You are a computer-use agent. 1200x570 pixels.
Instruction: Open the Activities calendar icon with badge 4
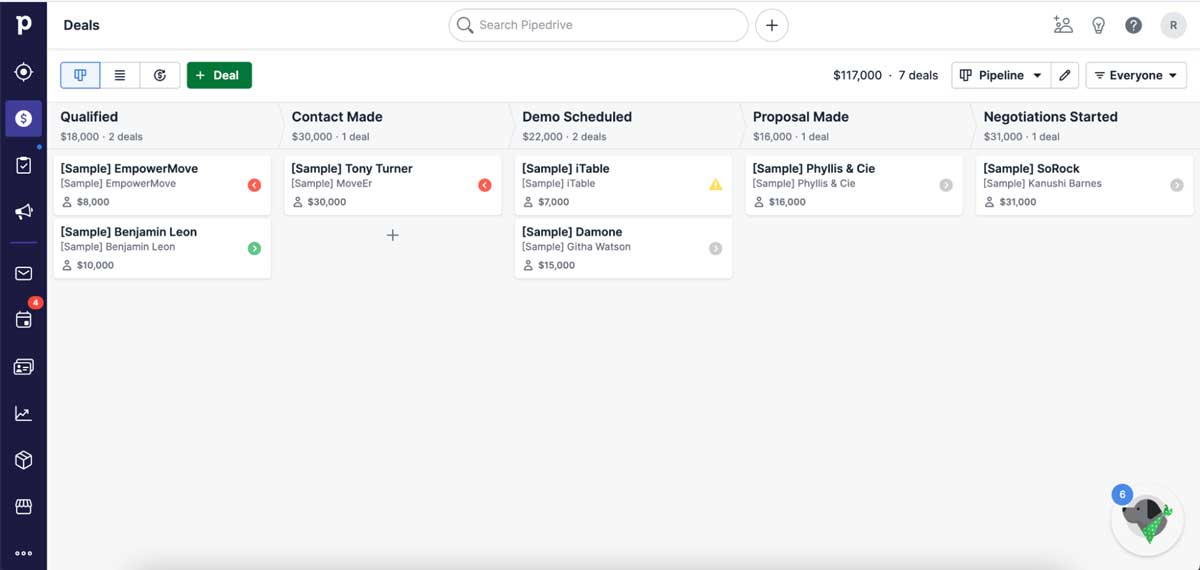[23, 320]
